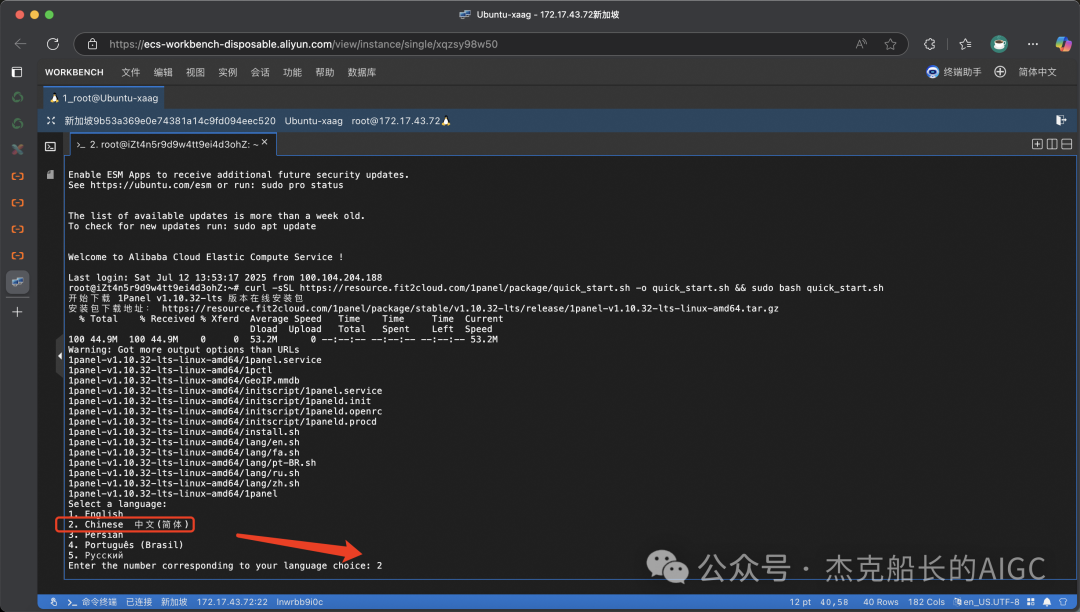Screen dimensions: 1080x612
Task: Collapse the side panel with the left-edge arrow handle
Action: [x=60, y=356]
